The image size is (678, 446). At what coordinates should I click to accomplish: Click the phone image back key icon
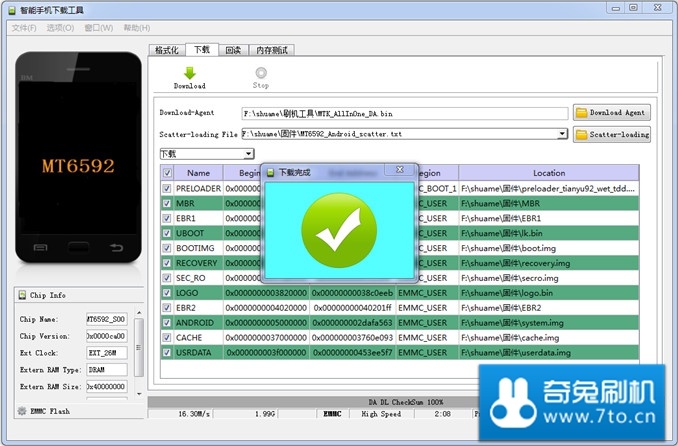[x=116, y=247]
